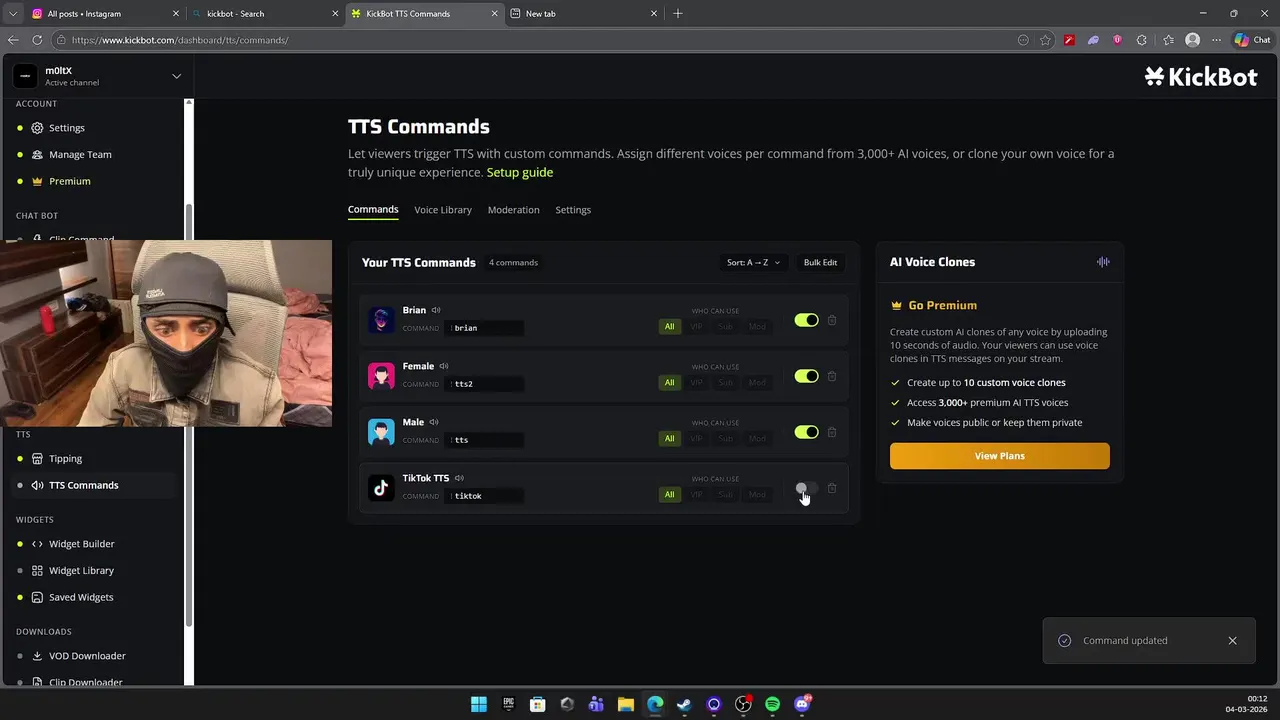Edit the brian command field
1280x720 pixels.
click(485, 328)
